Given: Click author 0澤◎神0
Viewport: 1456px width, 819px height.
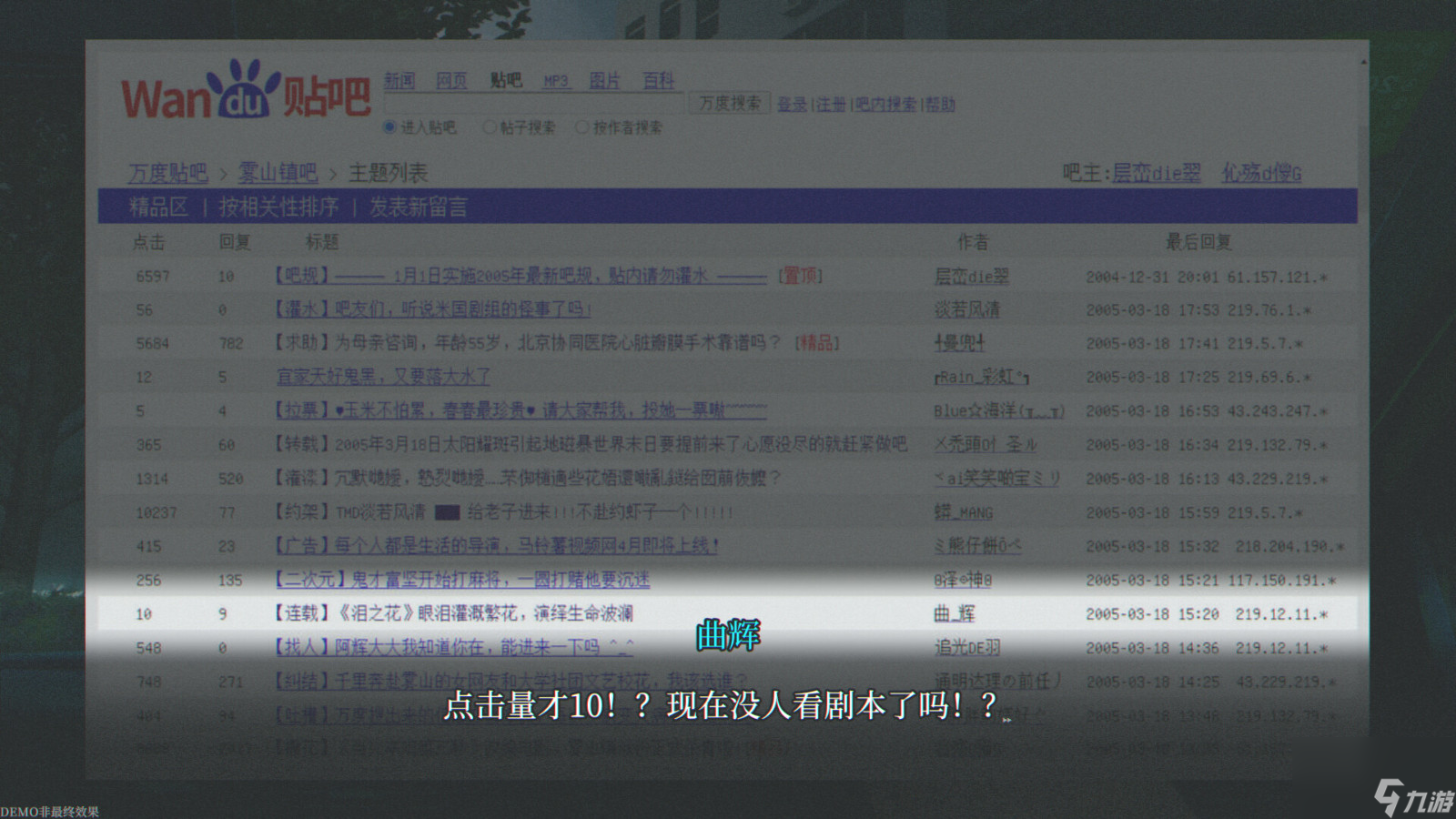Looking at the screenshot, I should pyautogui.click(x=963, y=580).
